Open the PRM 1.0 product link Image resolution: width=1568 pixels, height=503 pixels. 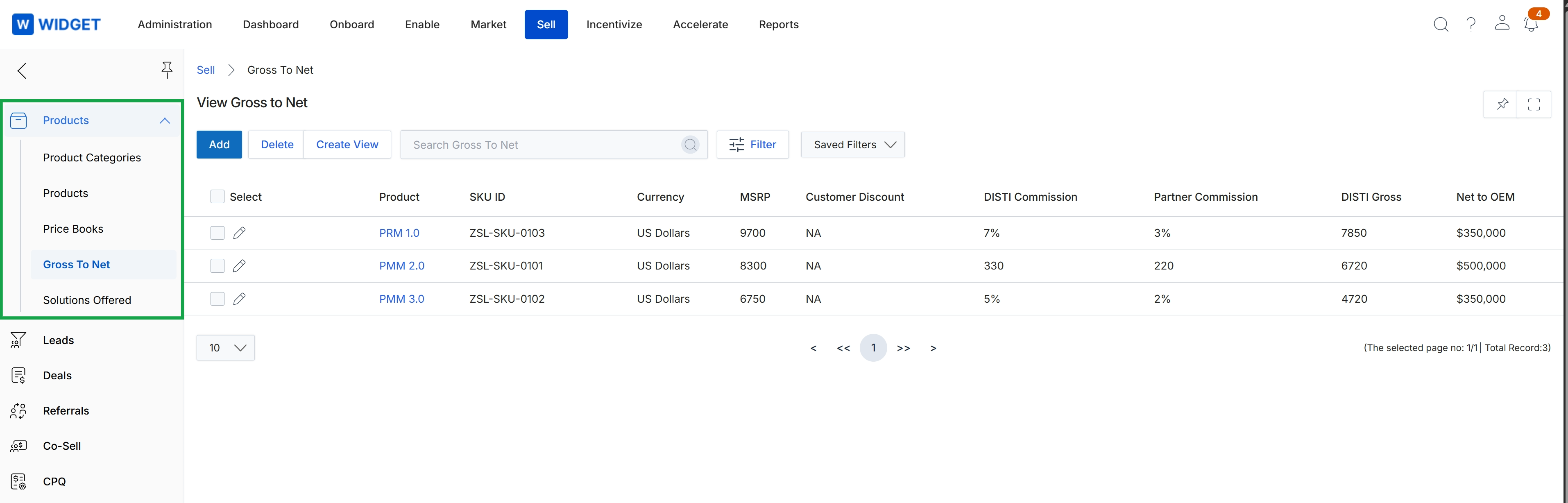(x=399, y=233)
